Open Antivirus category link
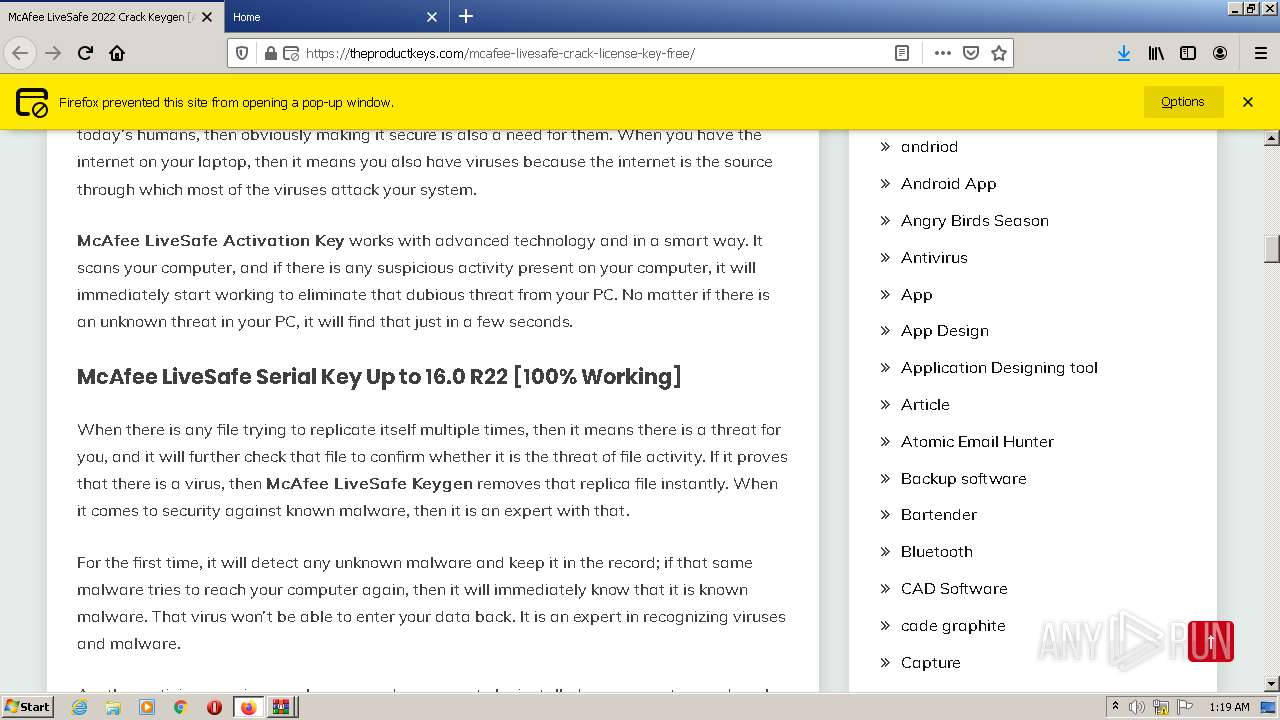Viewport: 1280px width, 720px height. [934, 258]
